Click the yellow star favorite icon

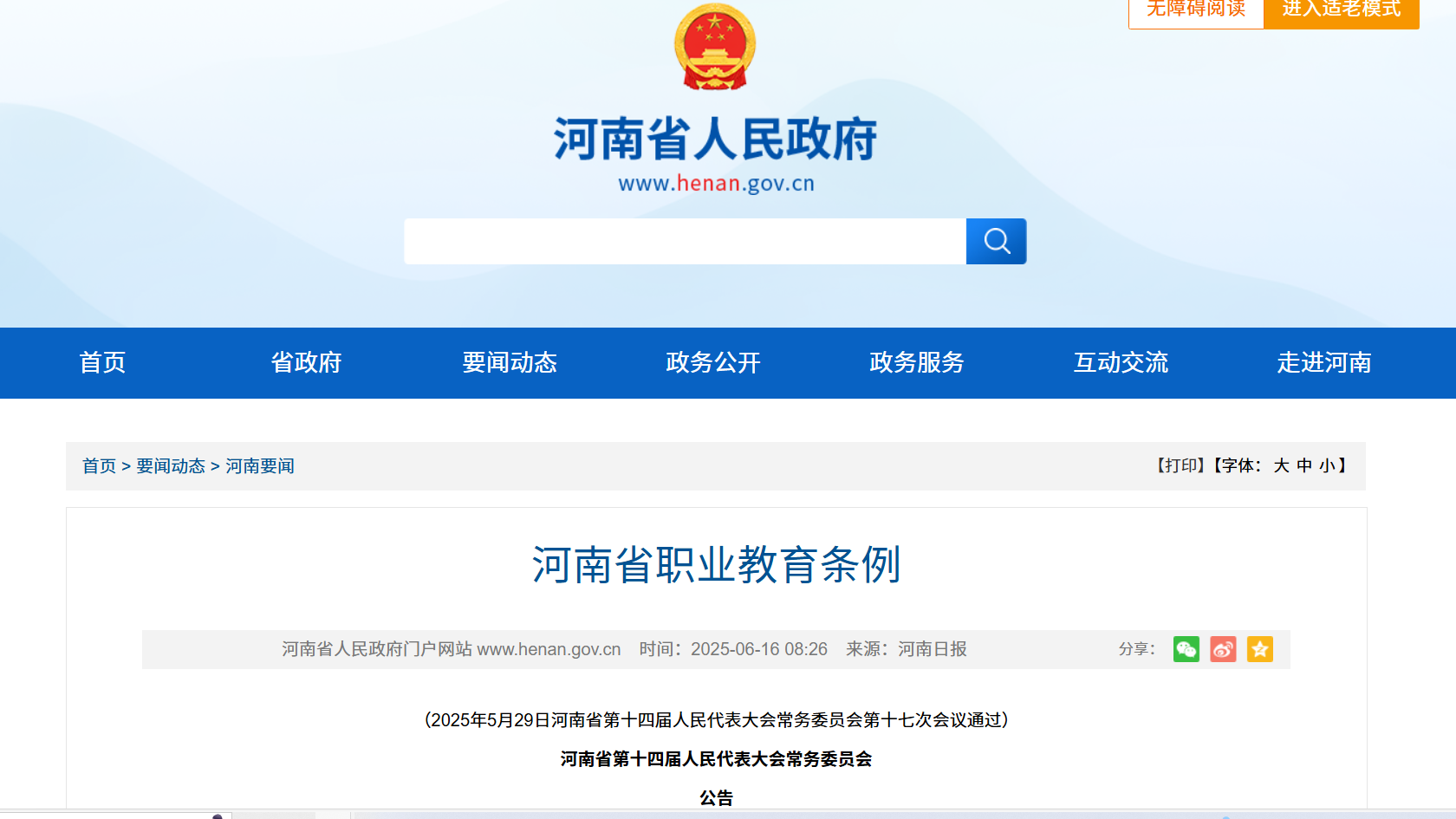click(x=1259, y=649)
